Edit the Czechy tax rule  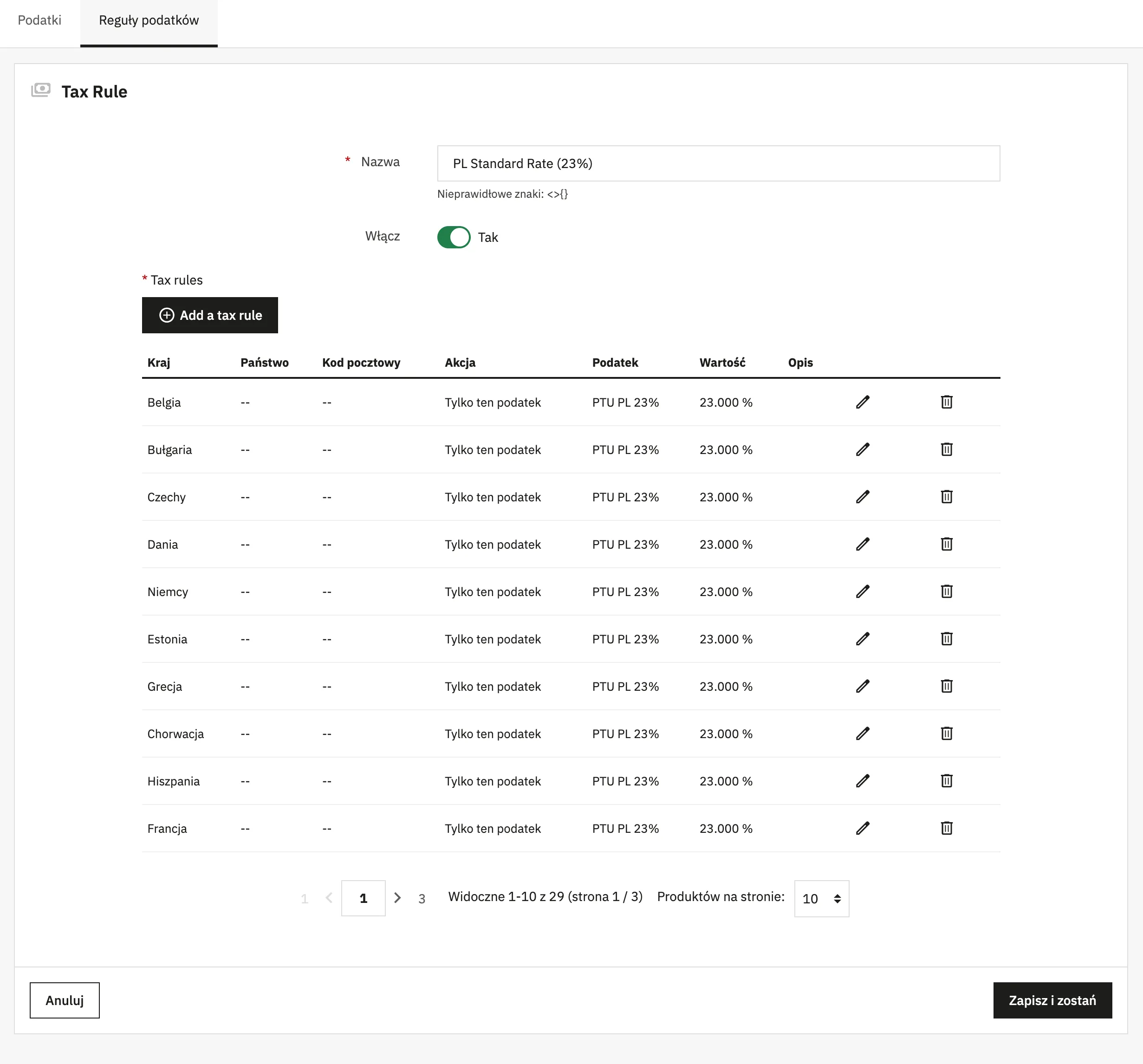click(863, 497)
